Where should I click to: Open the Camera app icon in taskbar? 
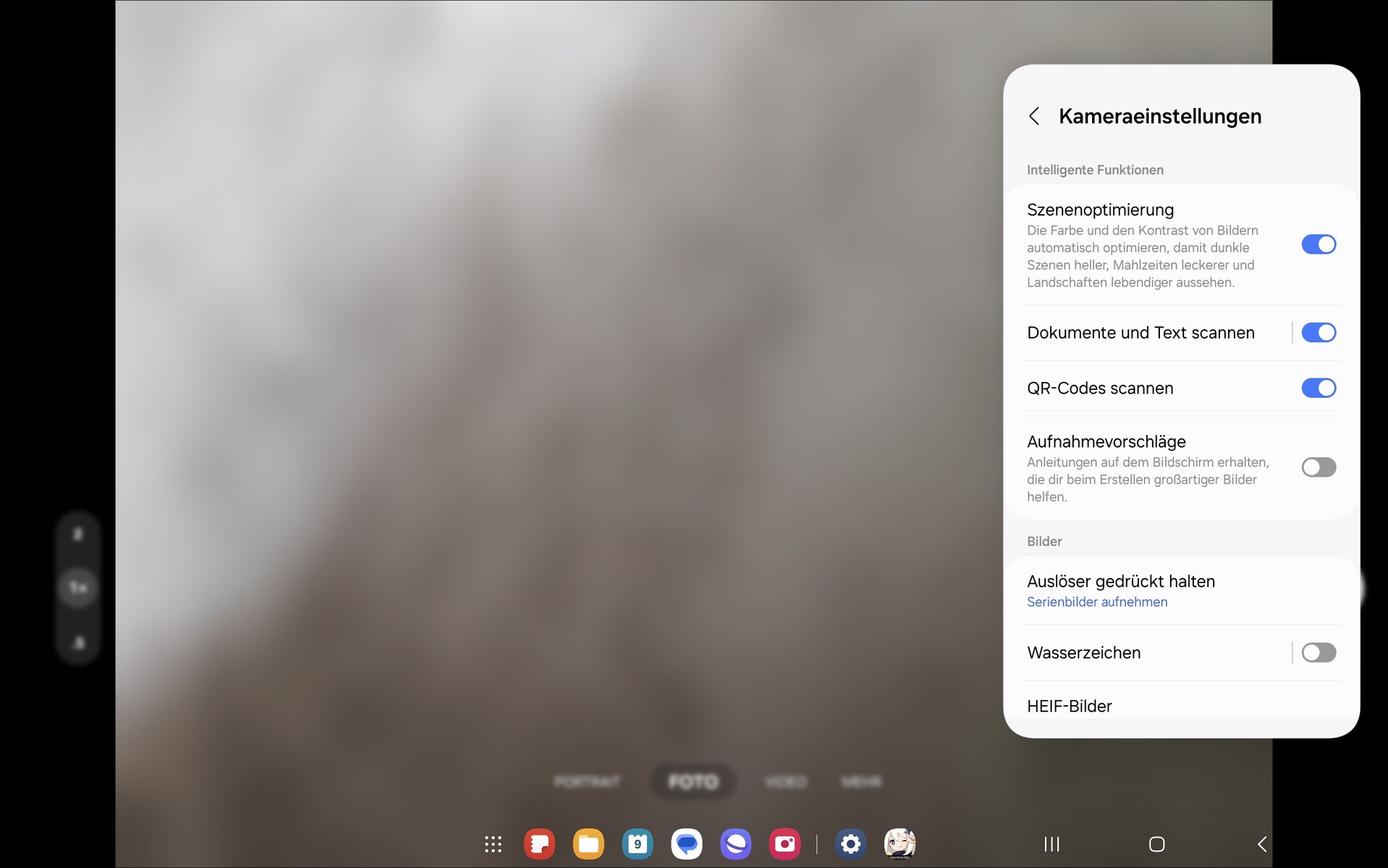(784, 844)
